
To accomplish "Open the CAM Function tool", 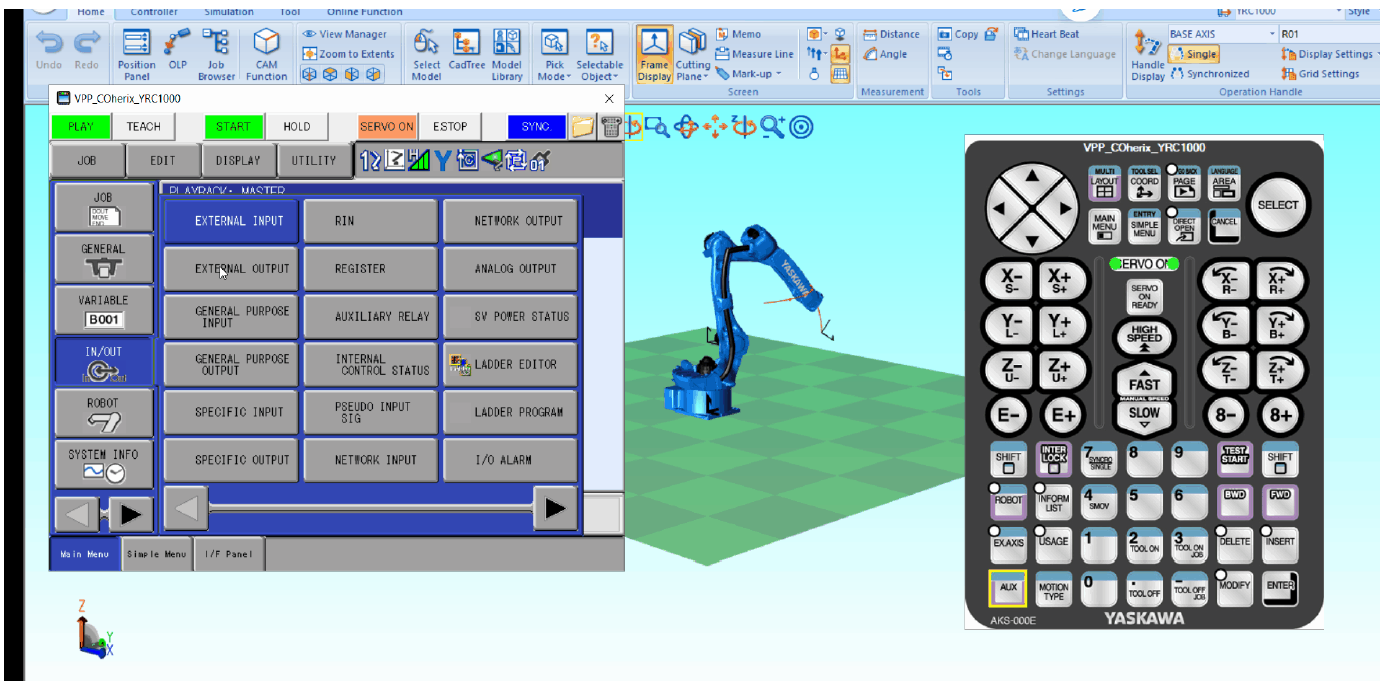I will tap(266, 54).
